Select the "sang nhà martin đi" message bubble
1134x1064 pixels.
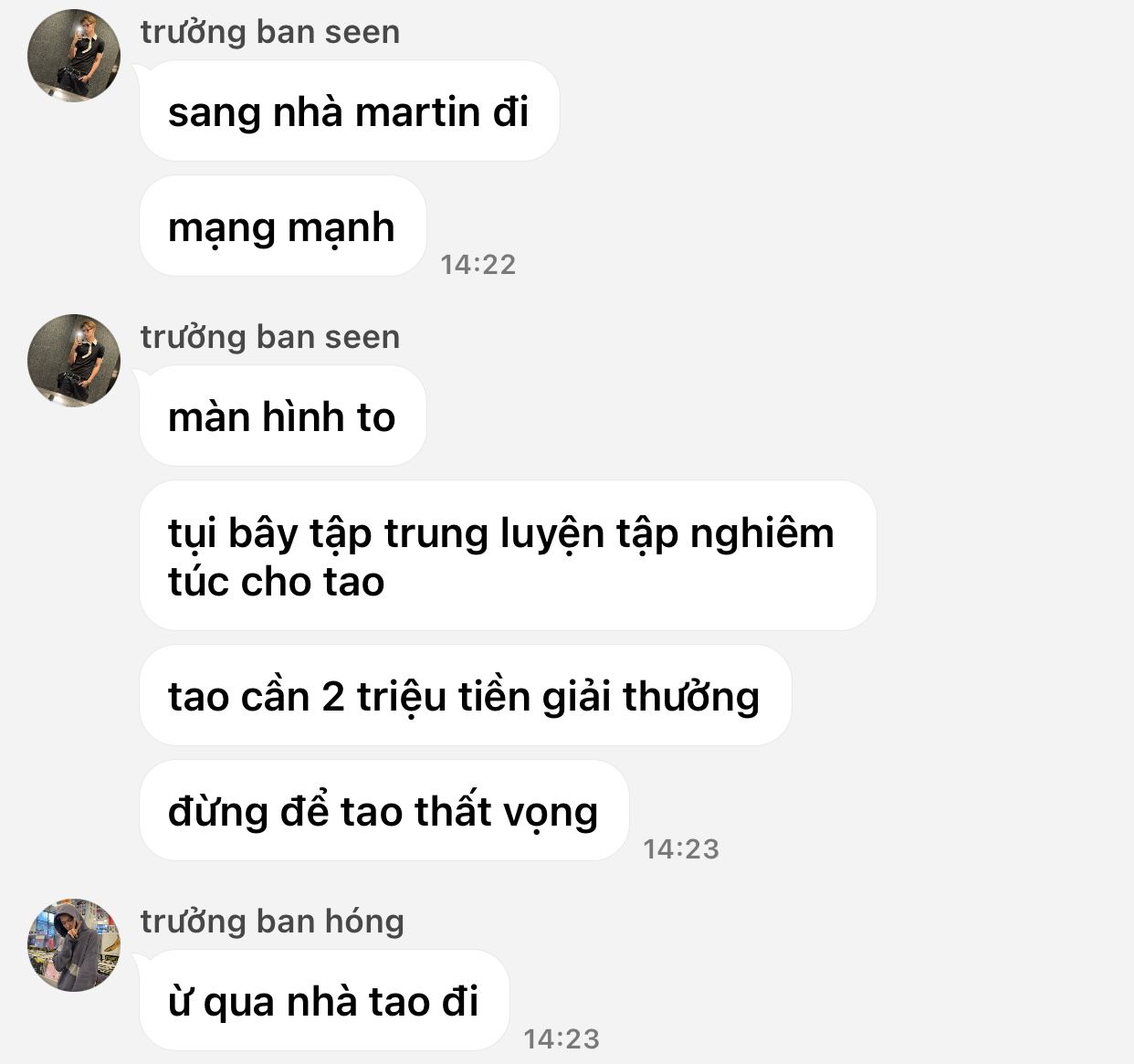click(349, 111)
